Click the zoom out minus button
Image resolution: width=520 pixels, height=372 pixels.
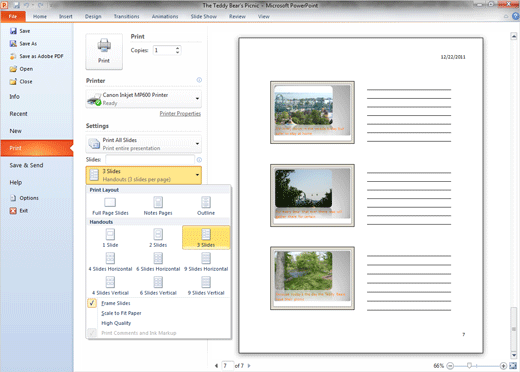click(x=450, y=366)
